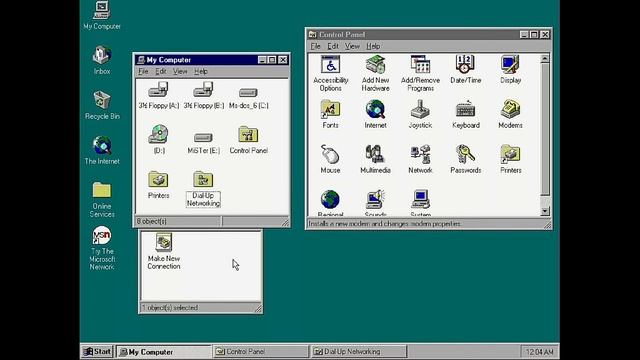
Task: Maximize the Control Panel window
Action: click(x=534, y=35)
